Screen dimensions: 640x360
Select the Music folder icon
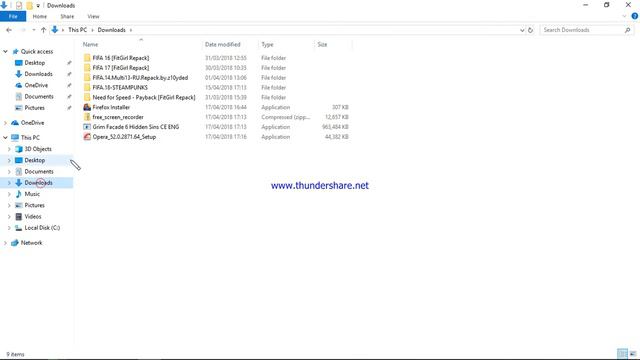(18, 194)
